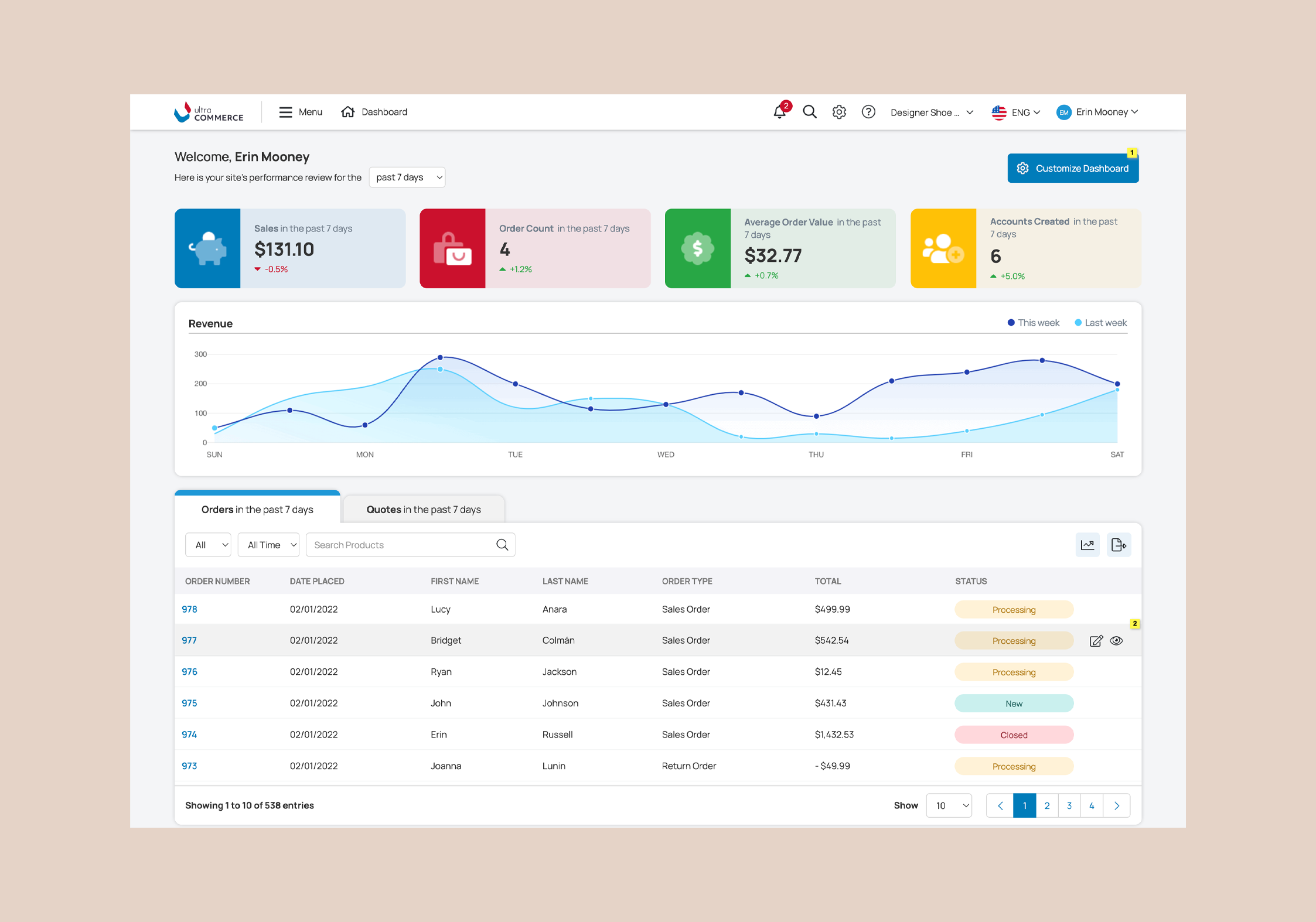Click the Ultra Commerce logo

208,112
